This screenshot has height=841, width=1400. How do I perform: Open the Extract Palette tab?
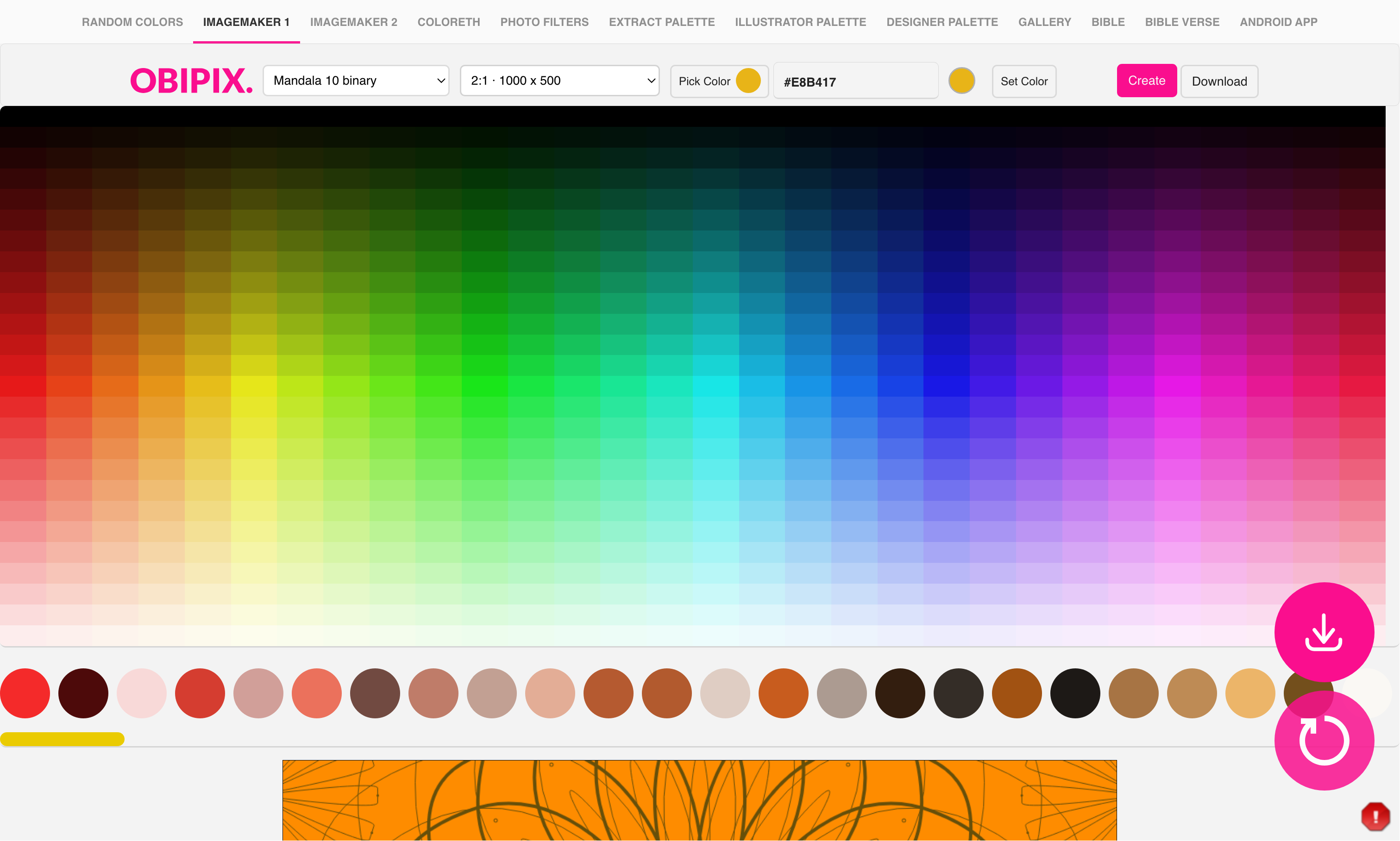[x=661, y=22]
